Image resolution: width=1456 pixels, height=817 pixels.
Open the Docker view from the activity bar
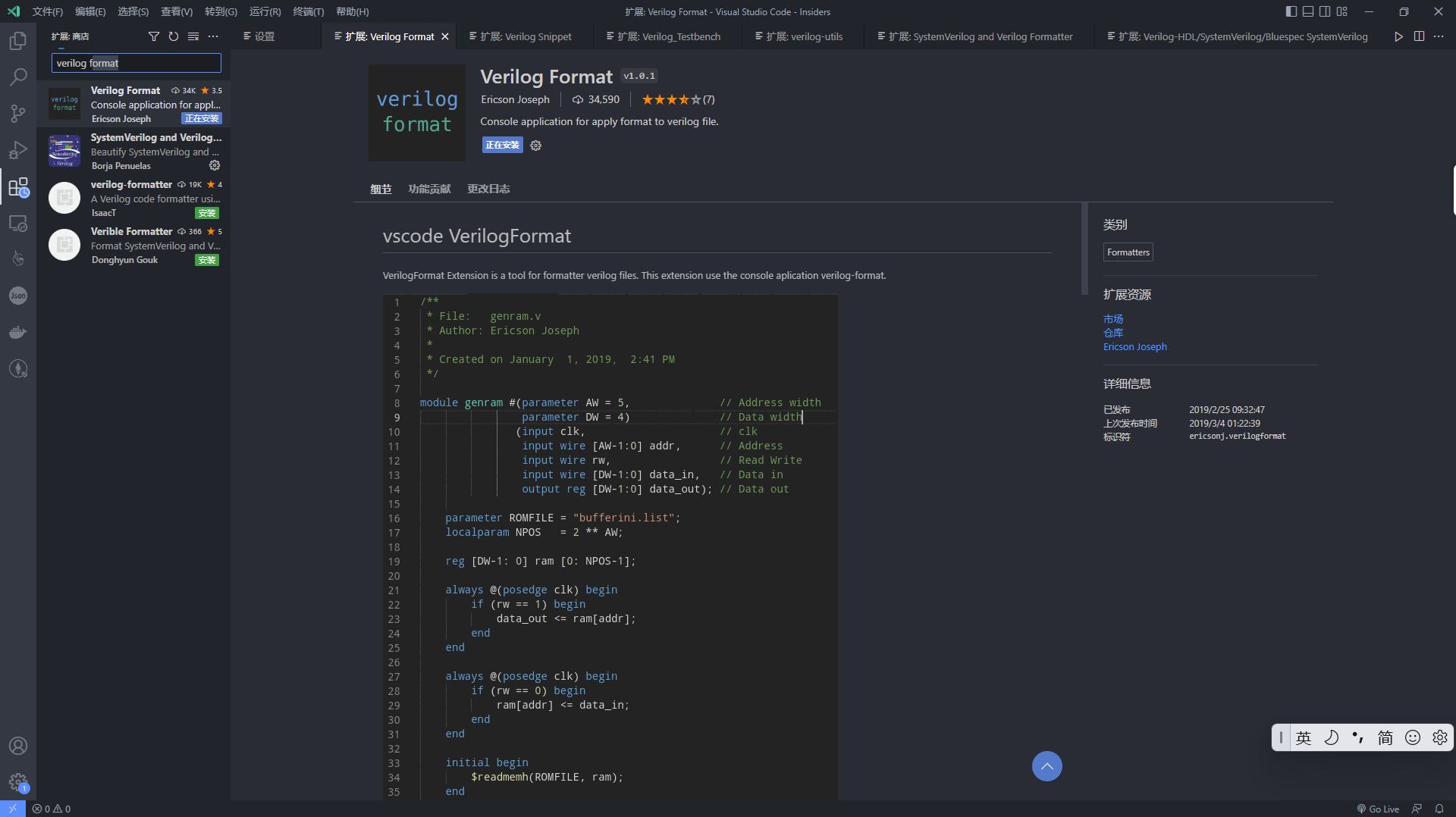[x=18, y=332]
